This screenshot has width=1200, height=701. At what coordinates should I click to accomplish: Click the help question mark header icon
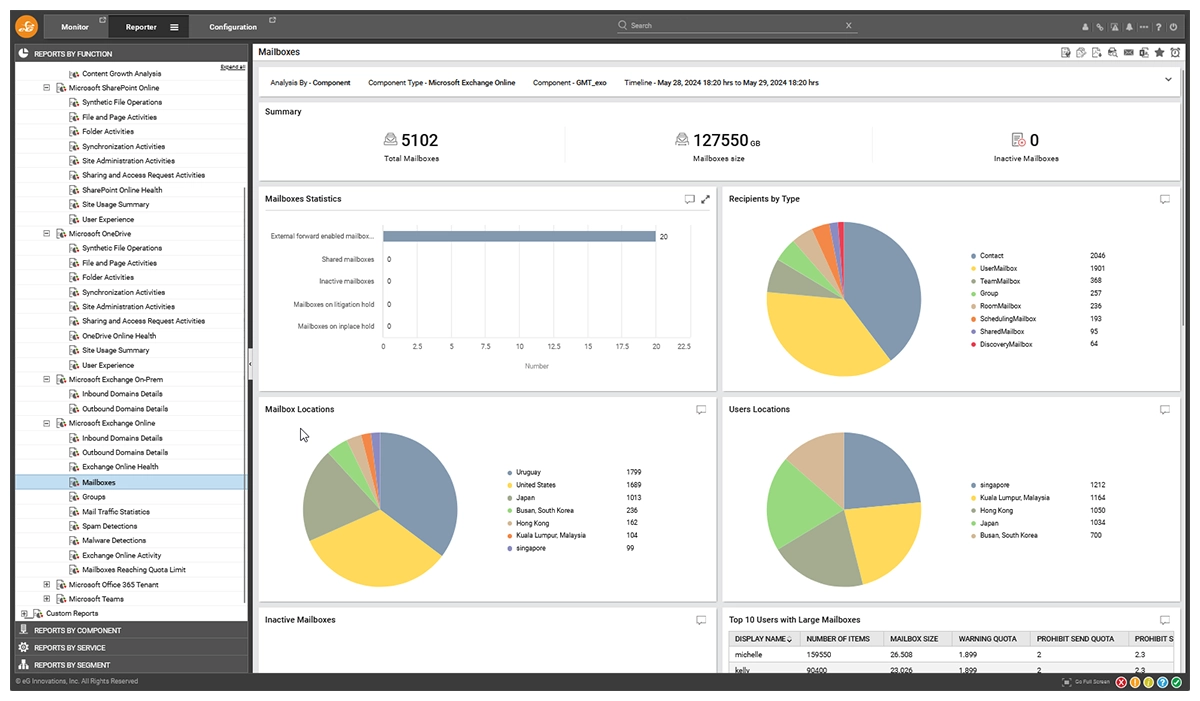click(1158, 27)
